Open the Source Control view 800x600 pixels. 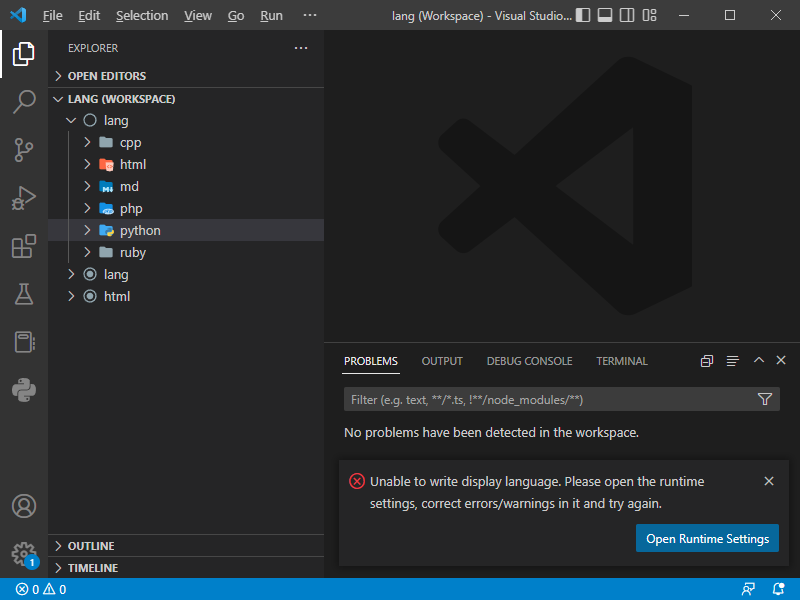pos(24,150)
